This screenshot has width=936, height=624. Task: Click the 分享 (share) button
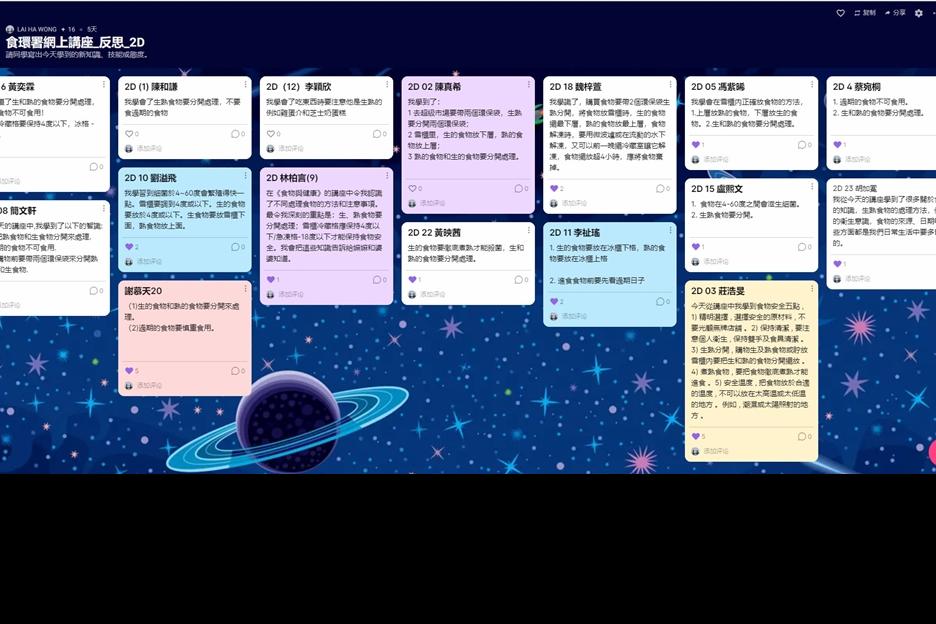894,13
